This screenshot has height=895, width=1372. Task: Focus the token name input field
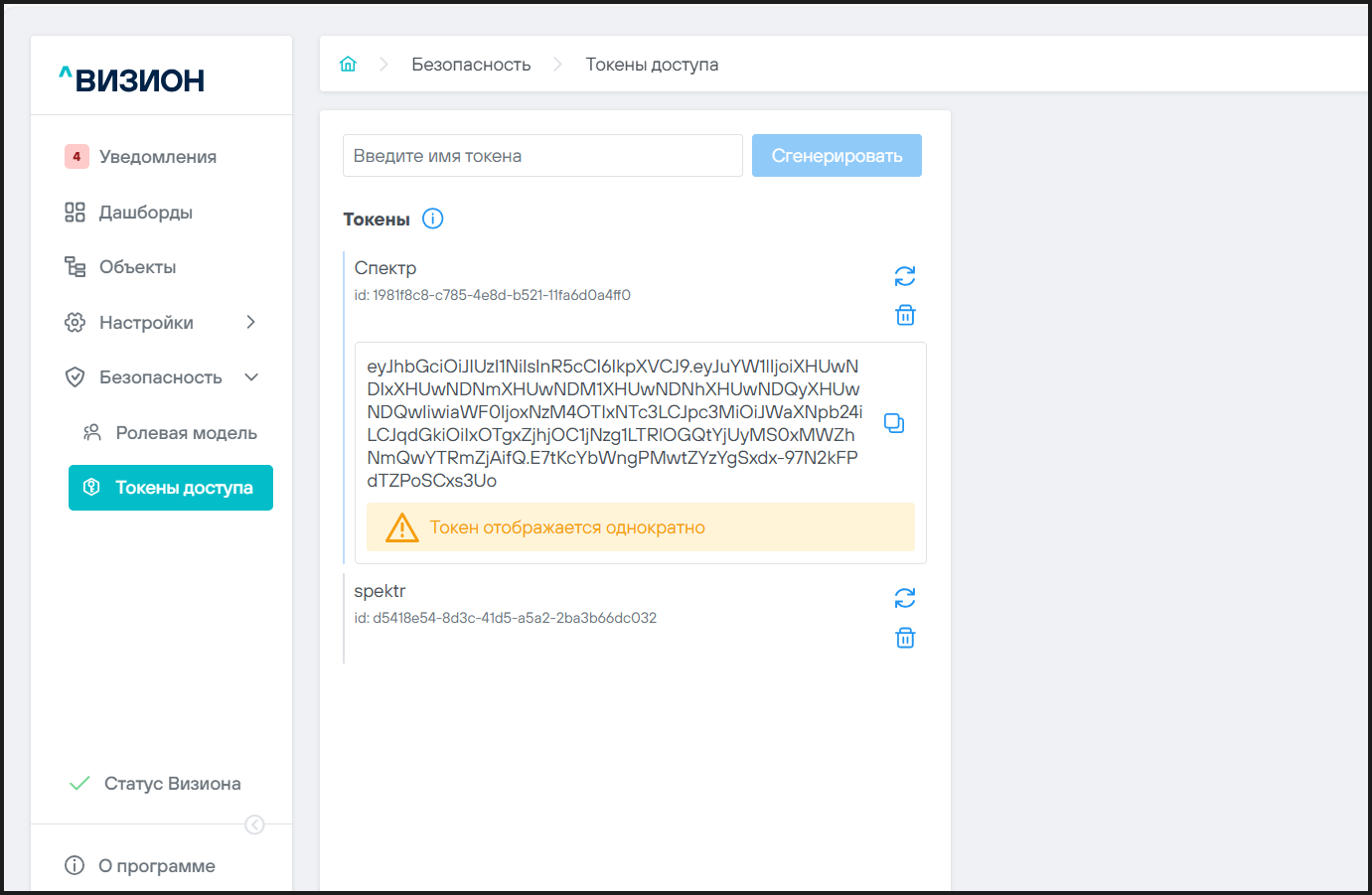[542, 156]
